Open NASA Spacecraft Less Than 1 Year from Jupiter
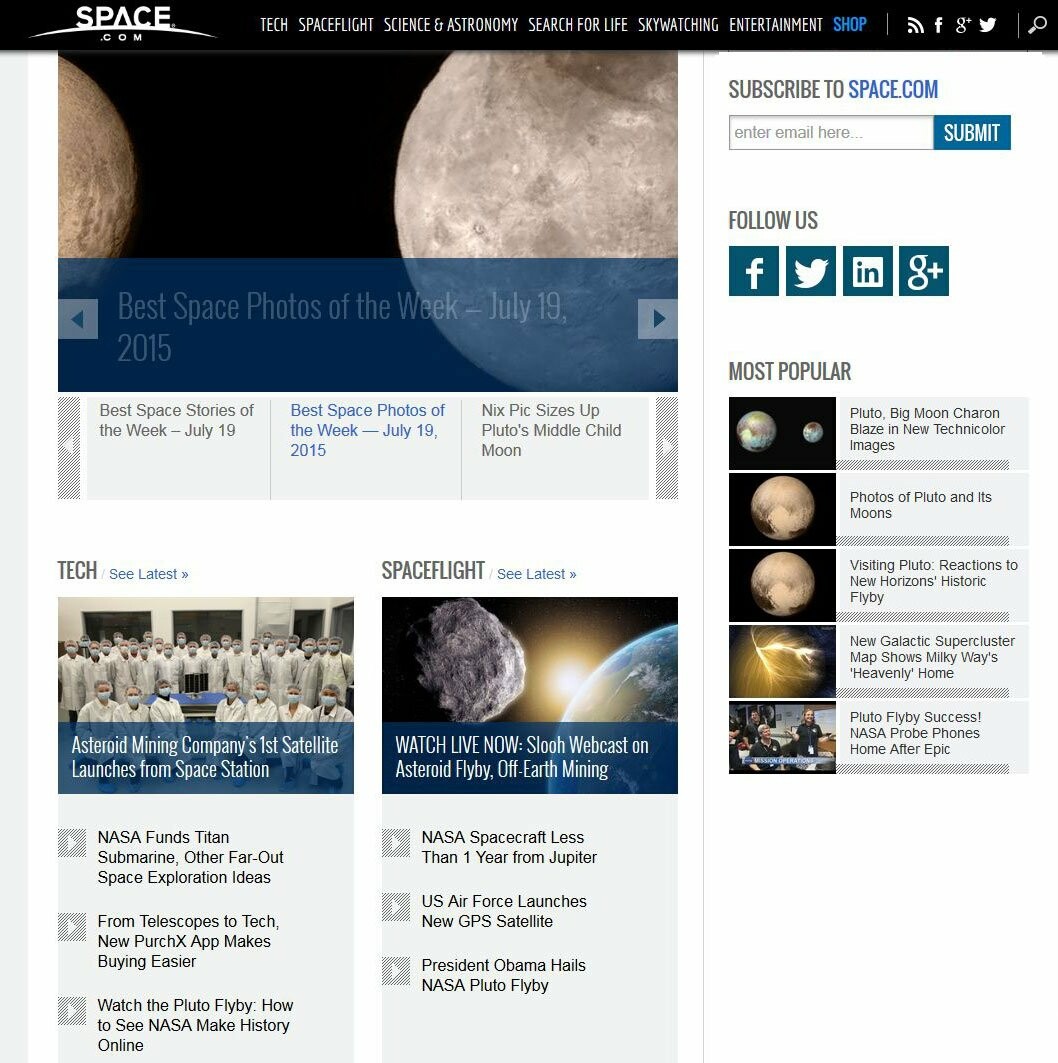This screenshot has height=1063, width=1058. [509, 847]
